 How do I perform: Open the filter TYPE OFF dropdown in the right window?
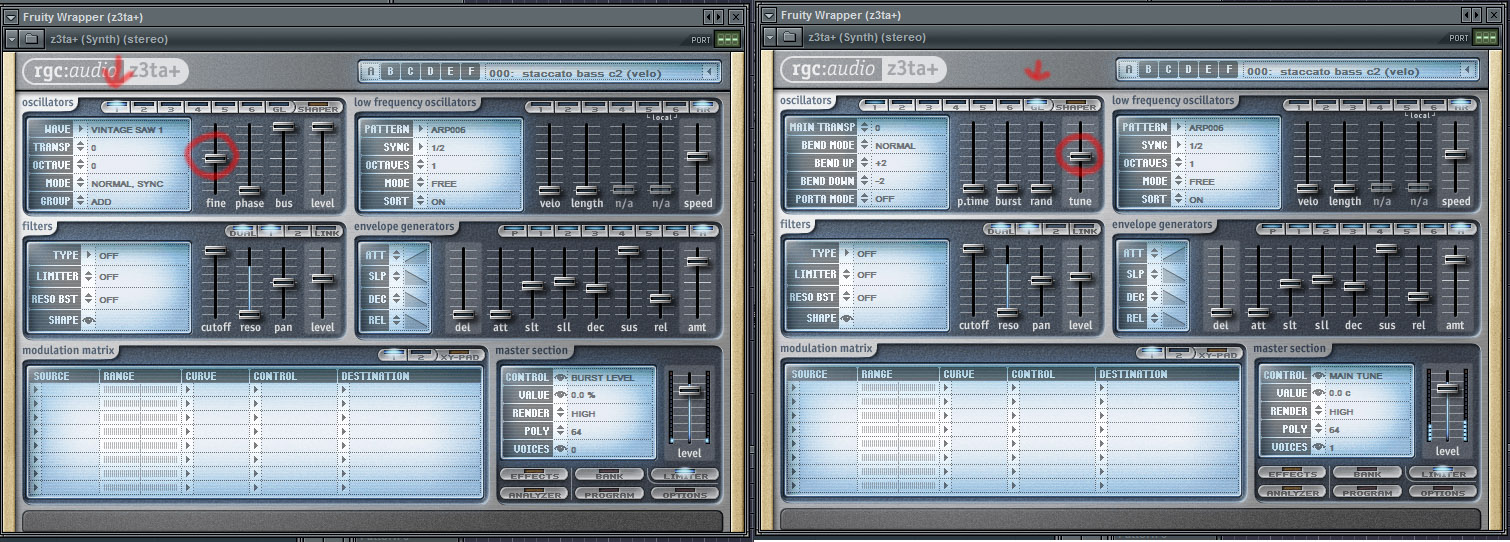849,254
